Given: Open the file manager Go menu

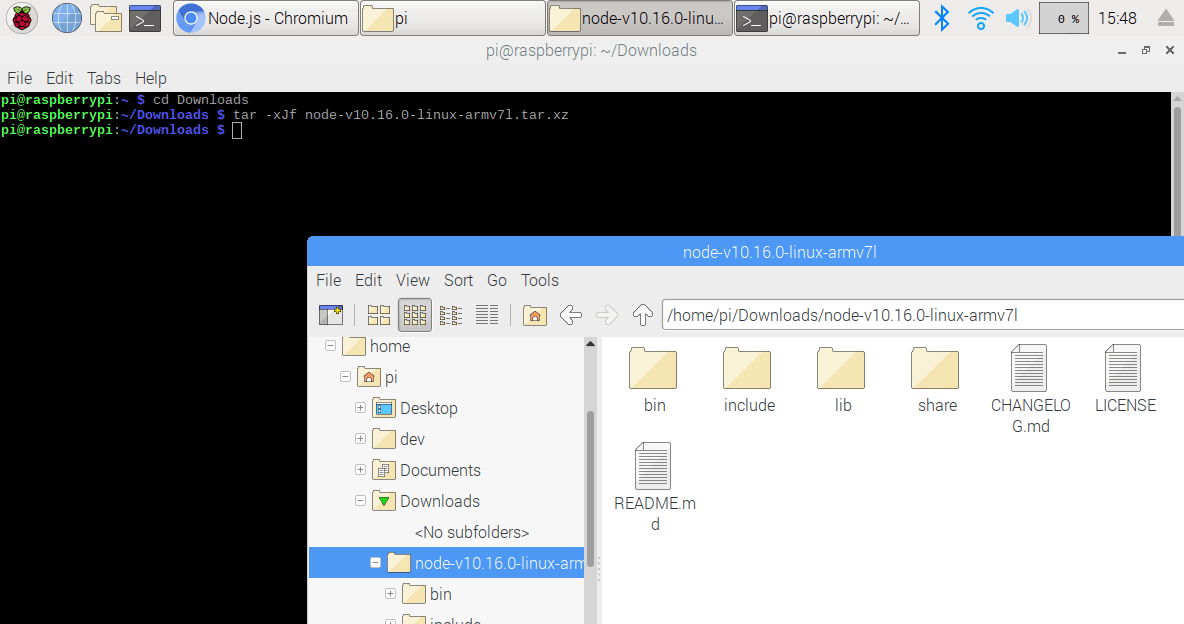Looking at the screenshot, I should [497, 280].
